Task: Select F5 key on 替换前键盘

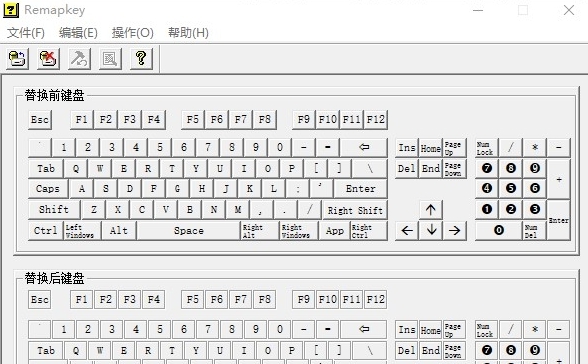Action: pos(193,120)
